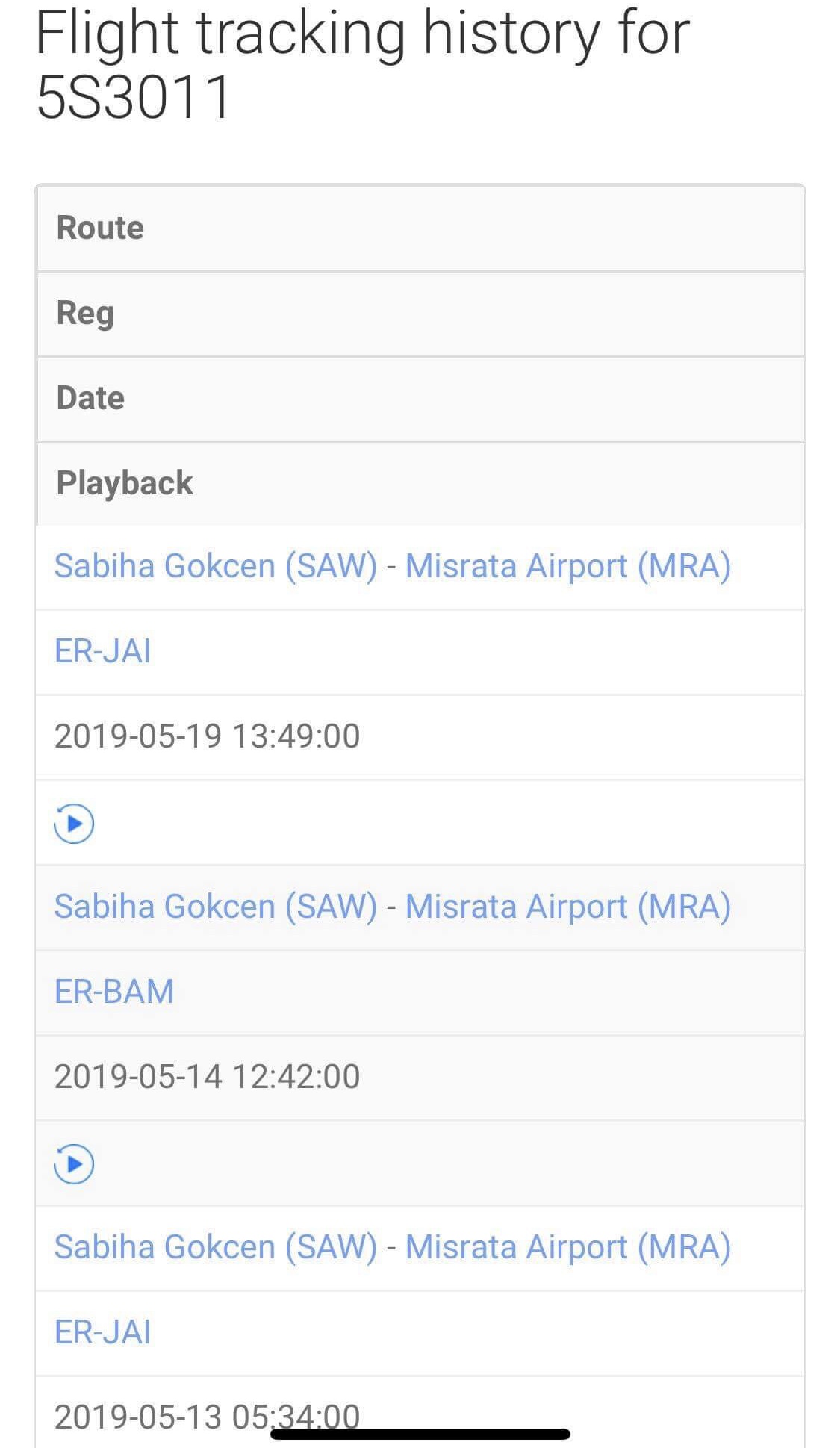Open Misrata Airport (MRA) link in third flight entry

tap(567, 1247)
